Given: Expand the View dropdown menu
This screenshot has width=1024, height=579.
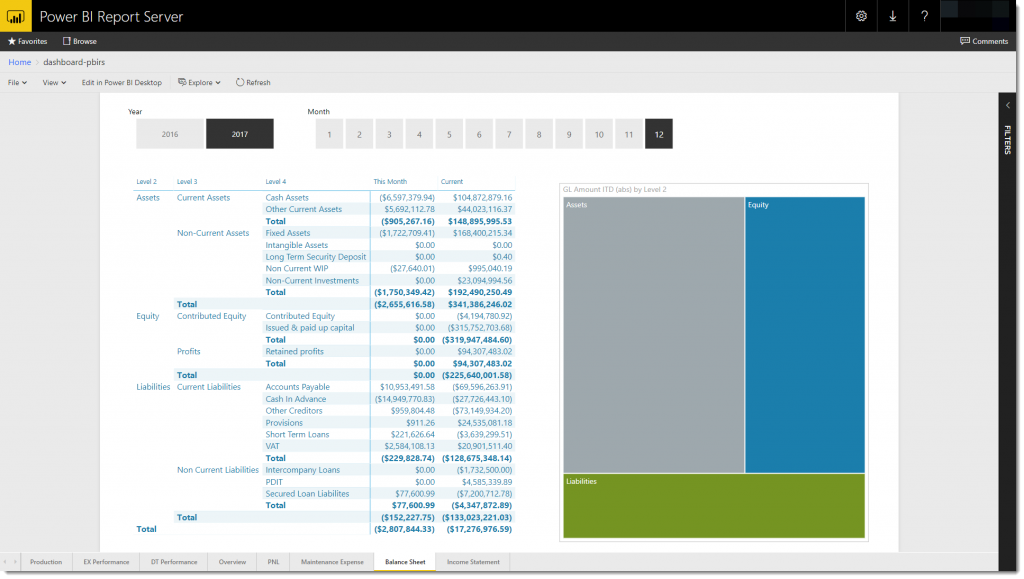Looking at the screenshot, I should 54,82.
